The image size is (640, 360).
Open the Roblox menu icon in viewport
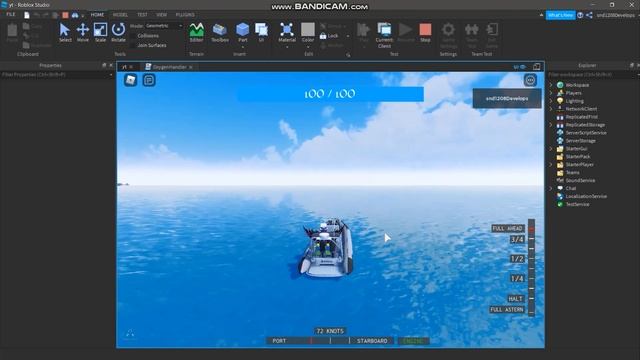point(131,80)
